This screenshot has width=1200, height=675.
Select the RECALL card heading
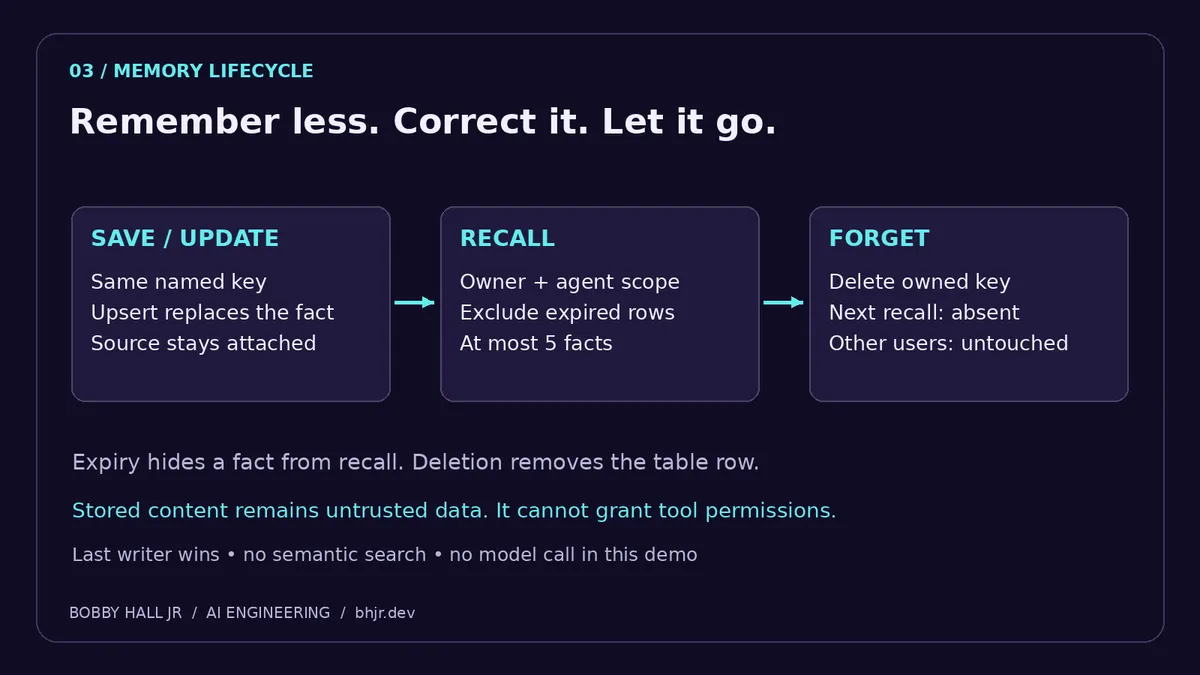tap(507, 238)
